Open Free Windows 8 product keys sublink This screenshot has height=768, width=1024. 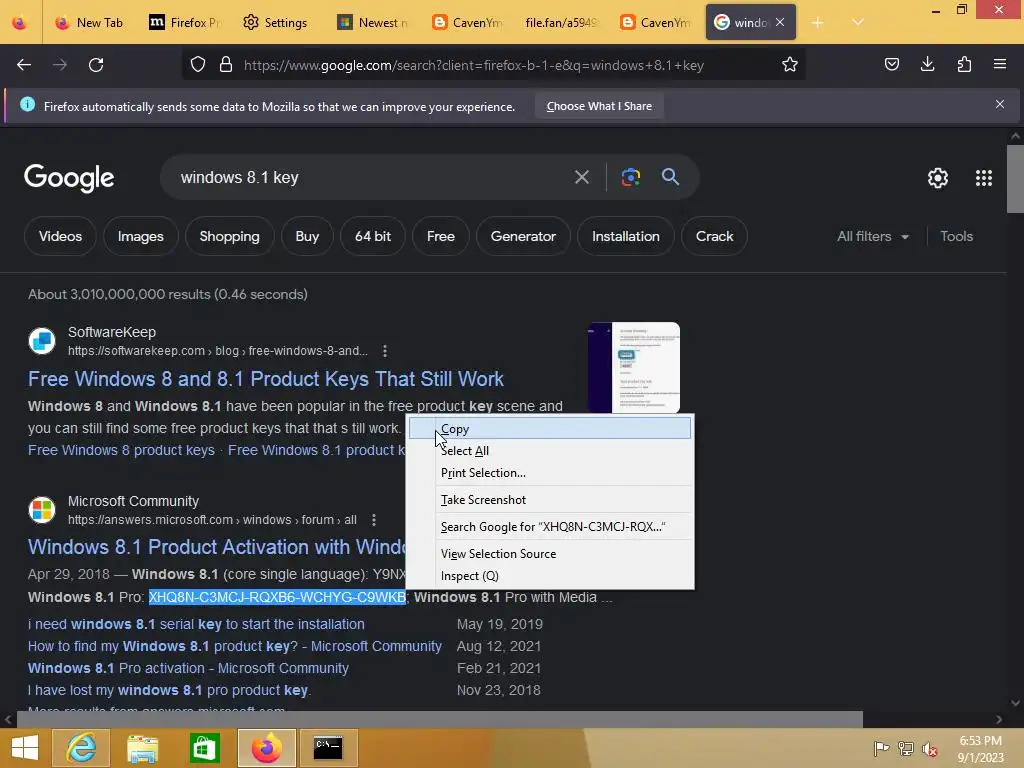point(121,450)
